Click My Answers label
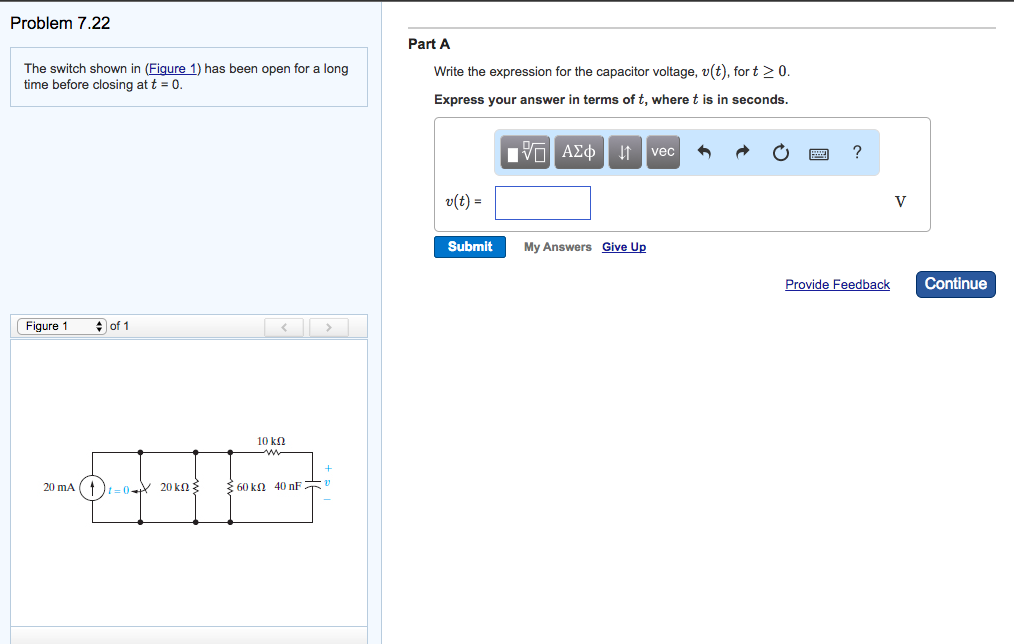 (x=557, y=246)
